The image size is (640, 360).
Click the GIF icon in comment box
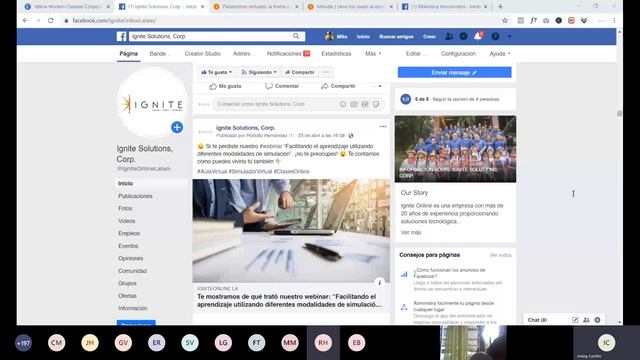coord(365,104)
